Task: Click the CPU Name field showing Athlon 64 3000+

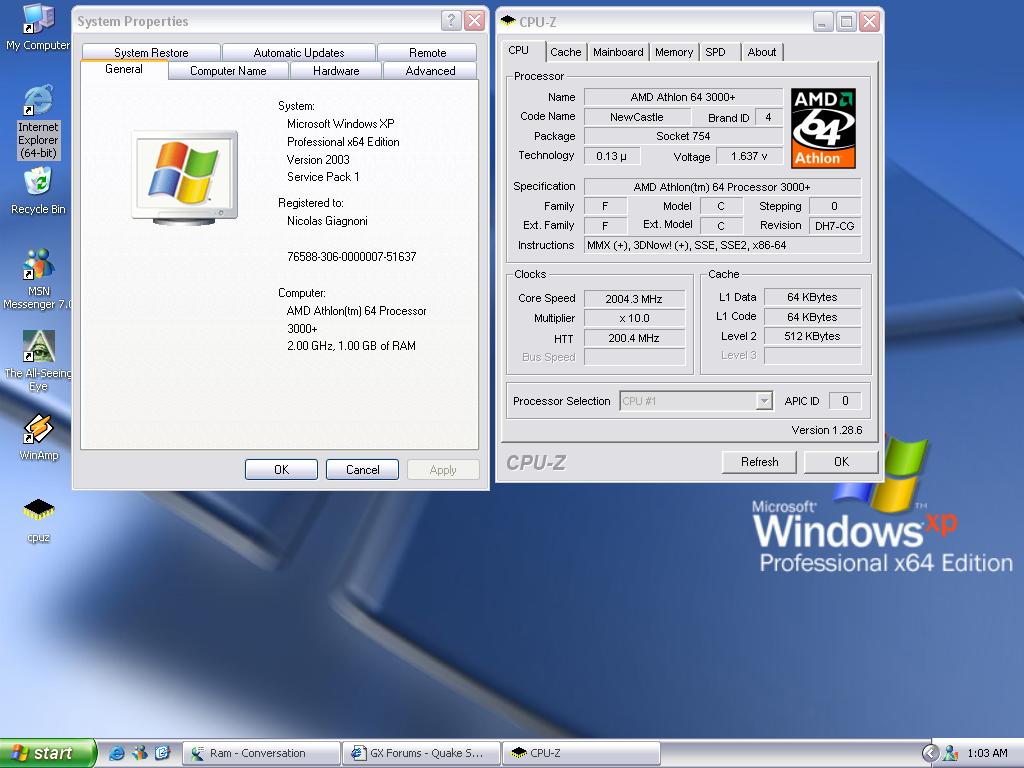Action: point(683,97)
